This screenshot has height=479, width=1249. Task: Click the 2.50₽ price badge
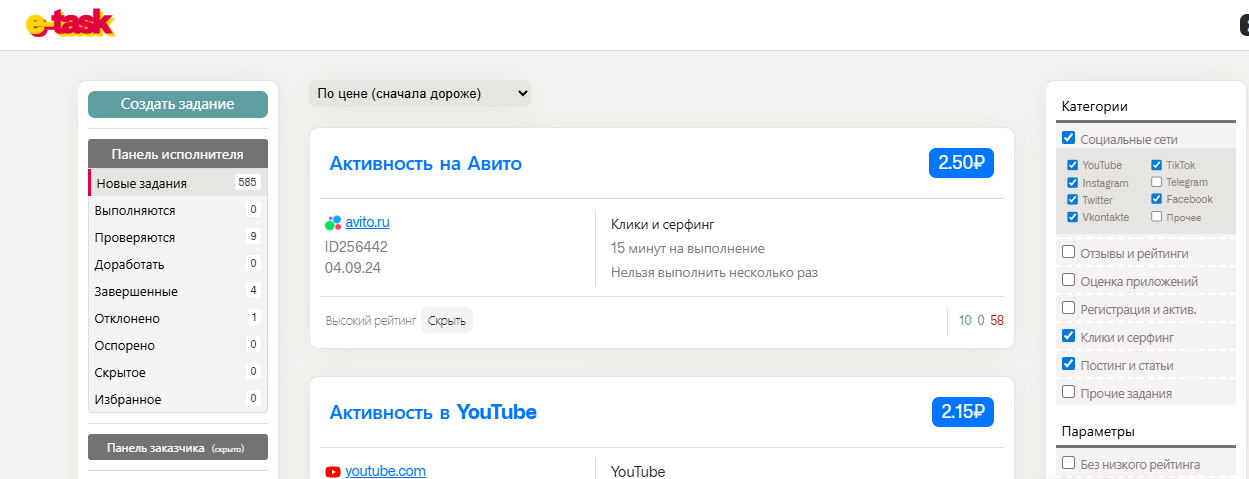tap(961, 163)
